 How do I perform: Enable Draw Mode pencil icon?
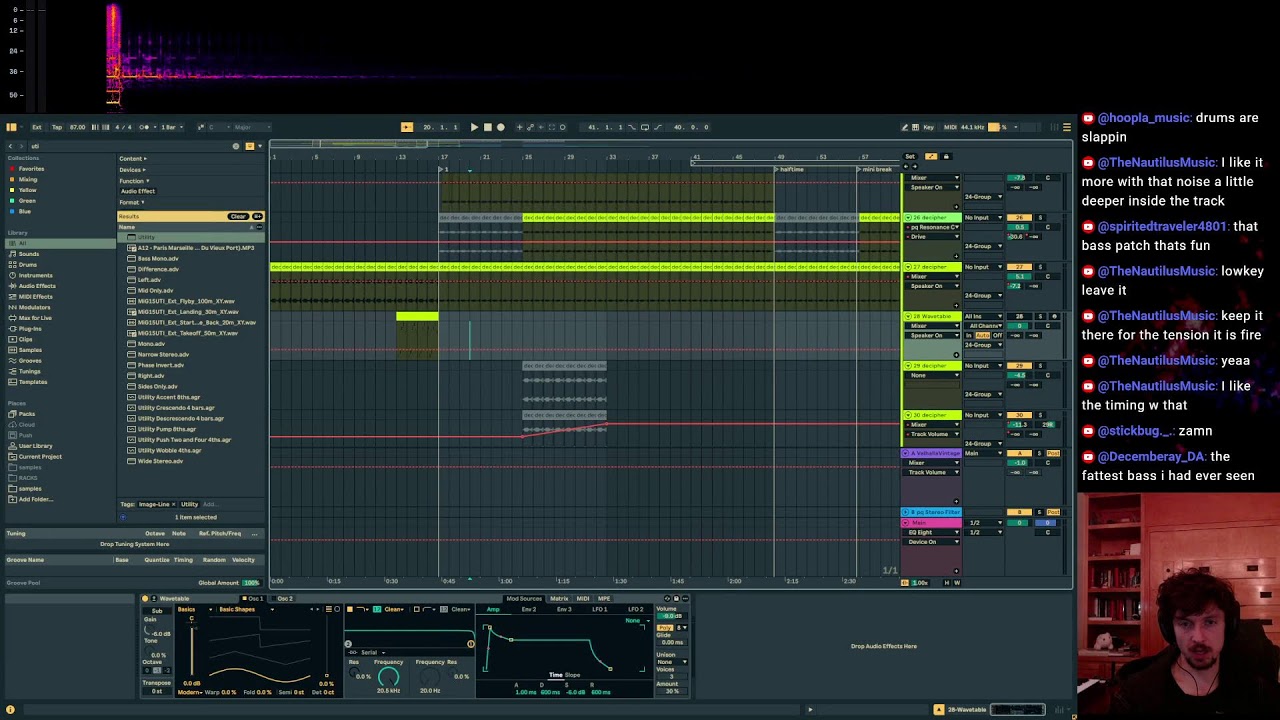pyautogui.click(x=904, y=127)
